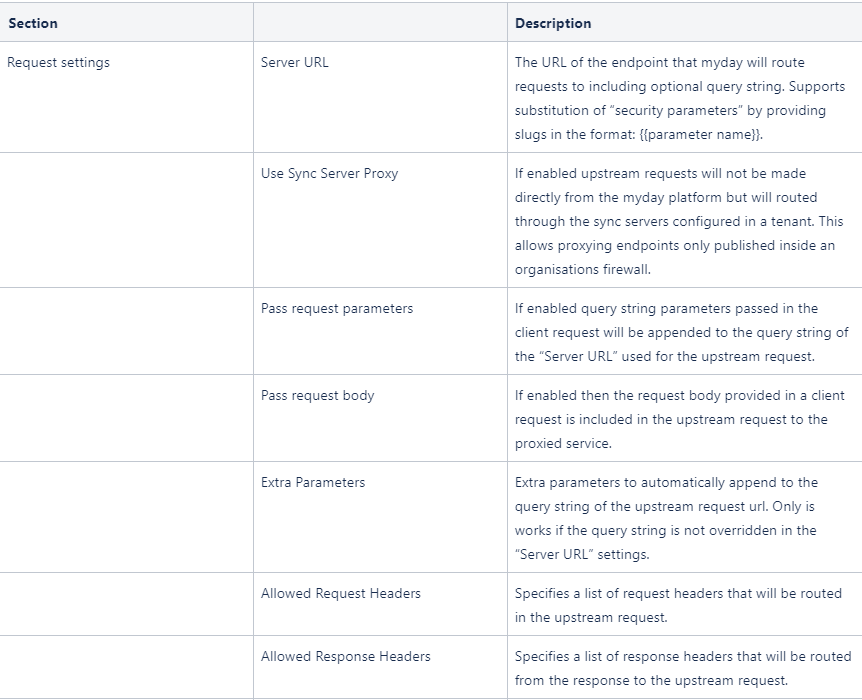Click empty Section cell beside Extra Parameters

coord(126,517)
